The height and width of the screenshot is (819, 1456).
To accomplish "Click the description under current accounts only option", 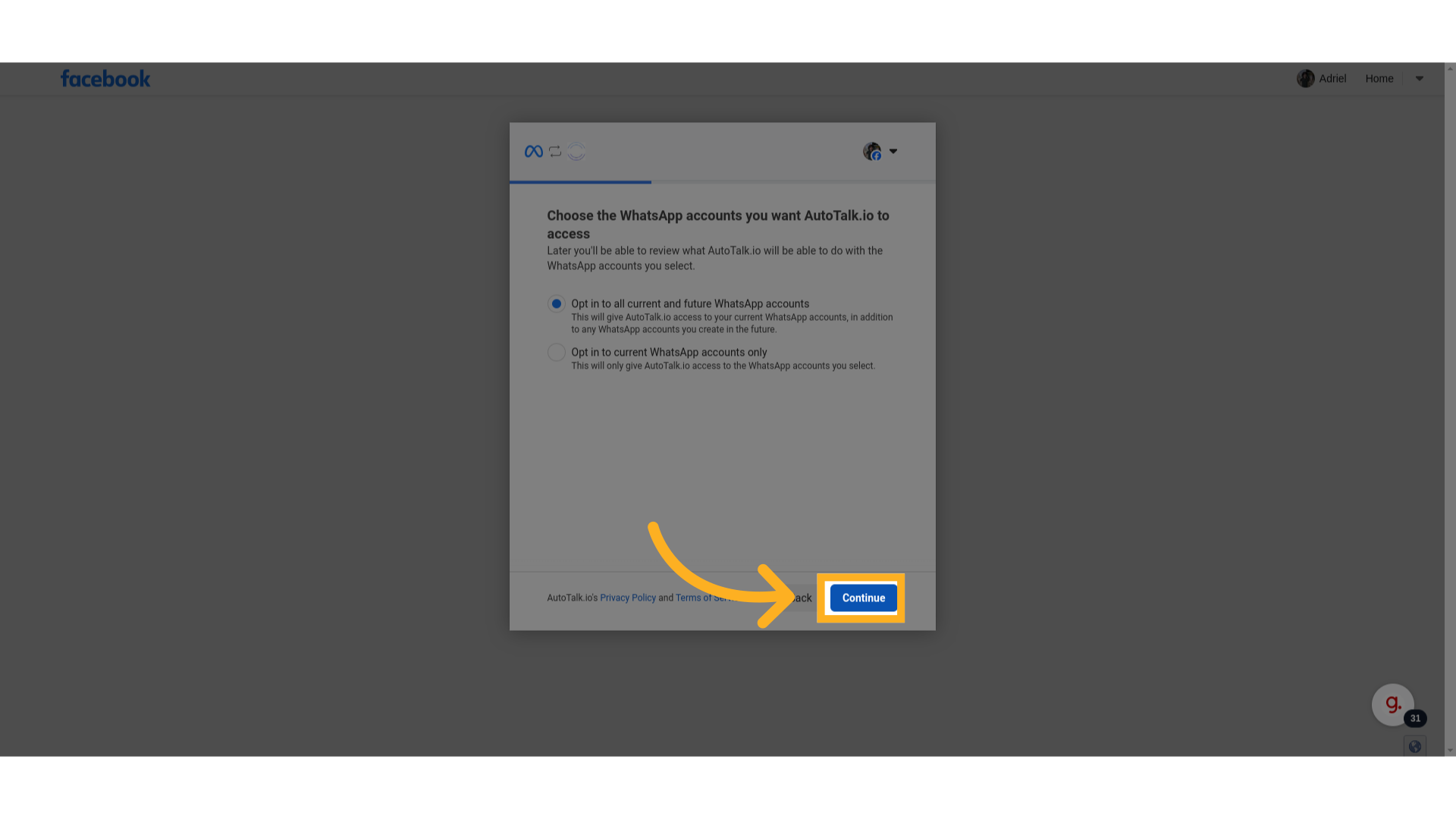I will (723, 366).
